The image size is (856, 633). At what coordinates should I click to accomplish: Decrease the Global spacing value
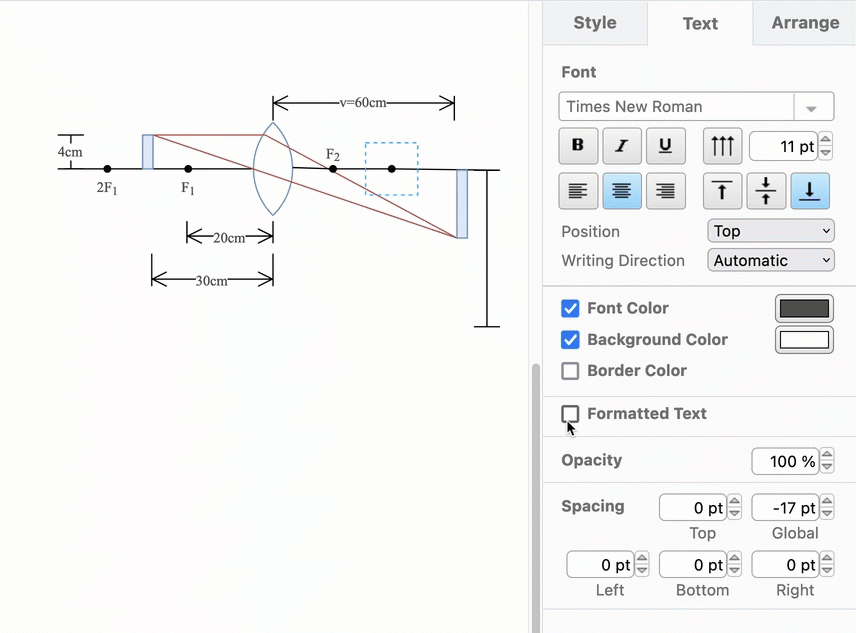click(826, 512)
